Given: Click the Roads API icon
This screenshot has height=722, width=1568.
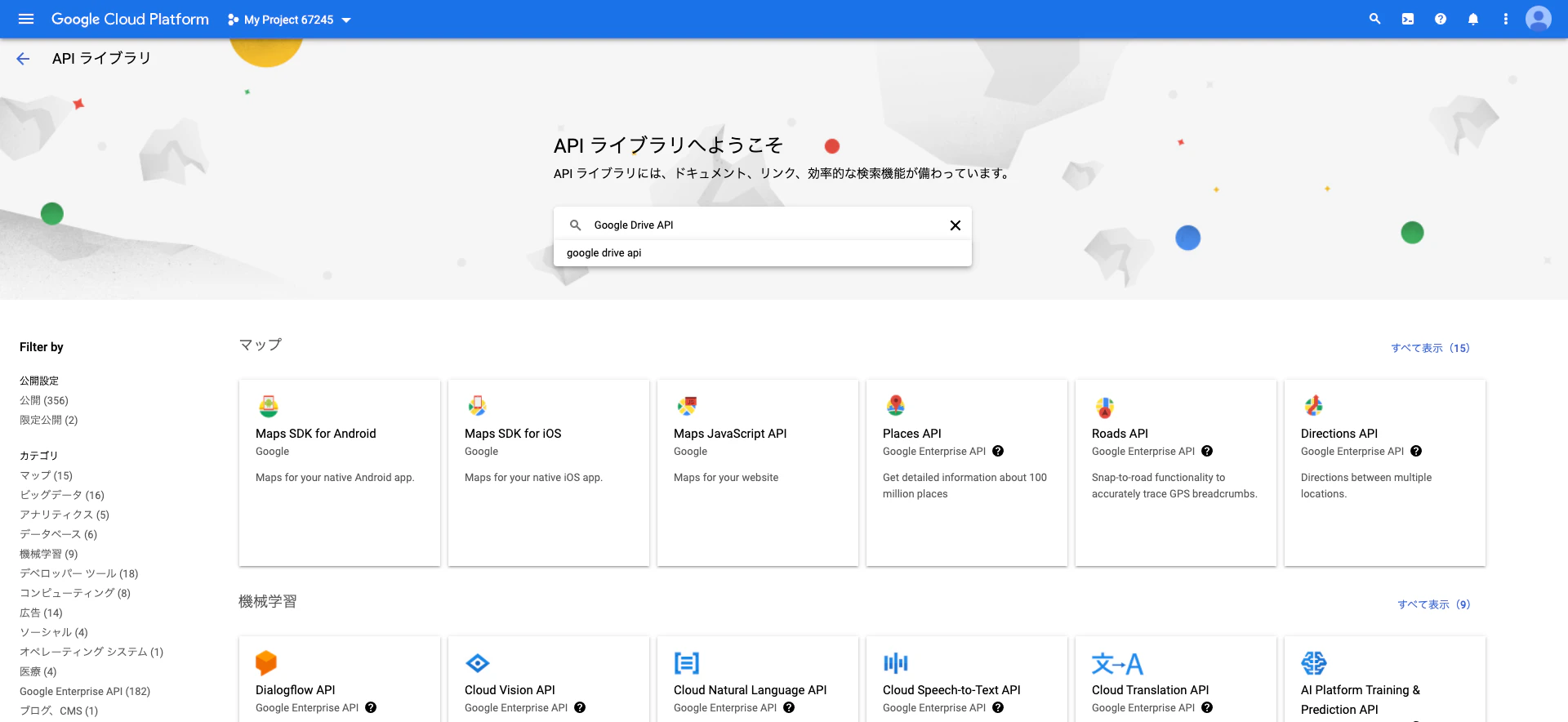Looking at the screenshot, I should (1105, 406).
